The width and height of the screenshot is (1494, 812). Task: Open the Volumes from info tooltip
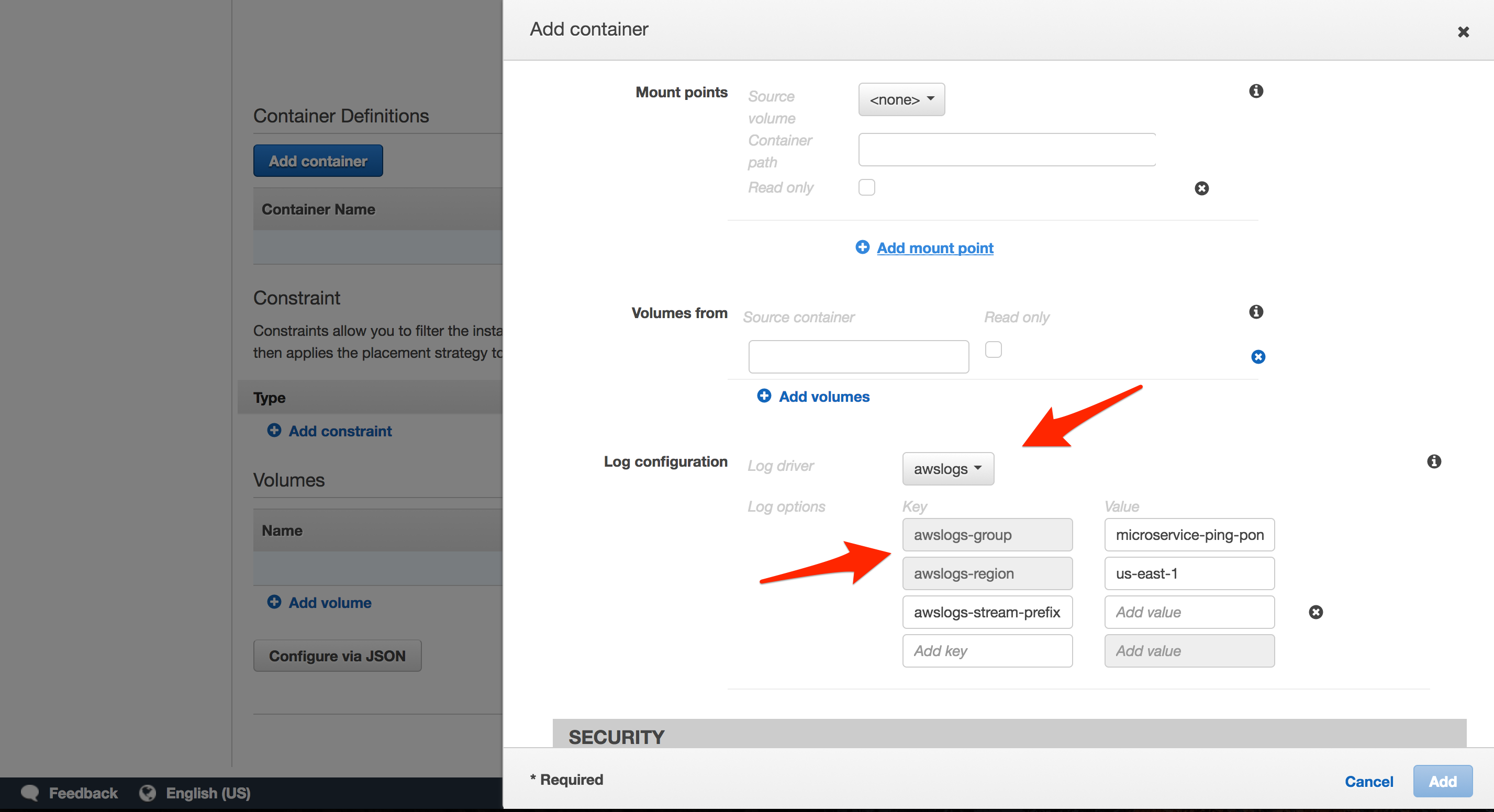click(x=1256, y=312)
